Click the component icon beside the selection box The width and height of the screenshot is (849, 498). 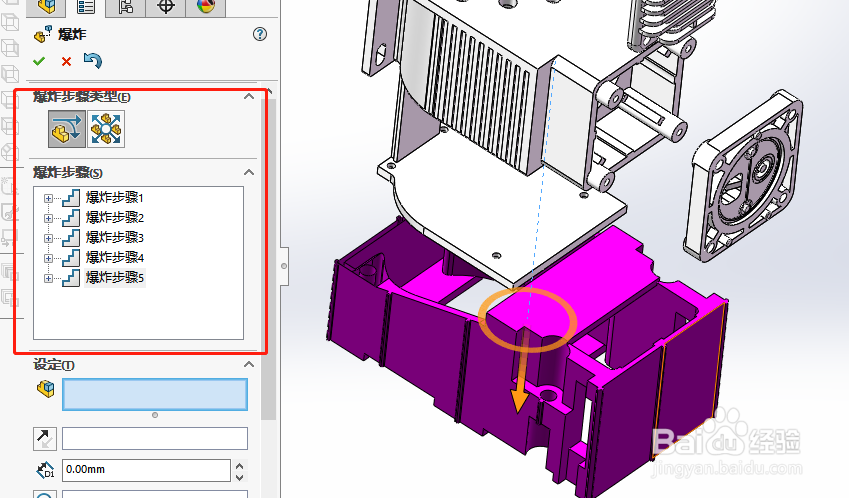tap(45, 388)
